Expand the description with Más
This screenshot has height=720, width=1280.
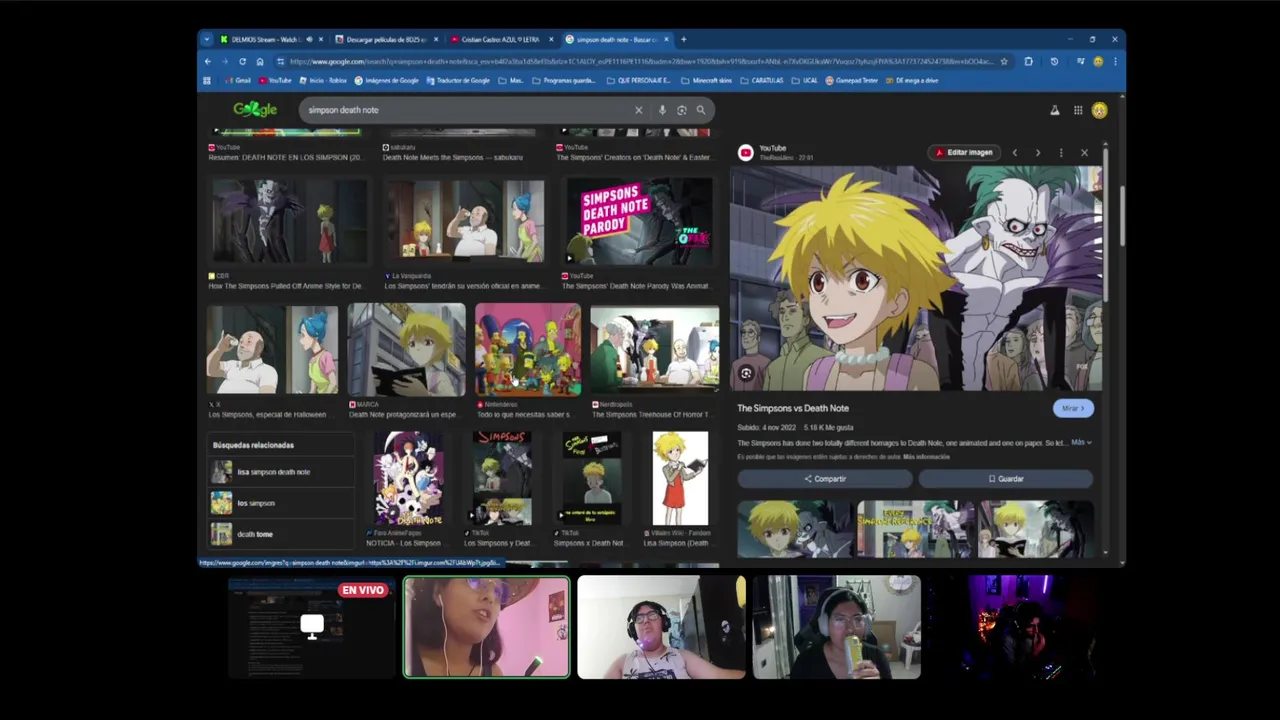click(x=1081, y=442)
